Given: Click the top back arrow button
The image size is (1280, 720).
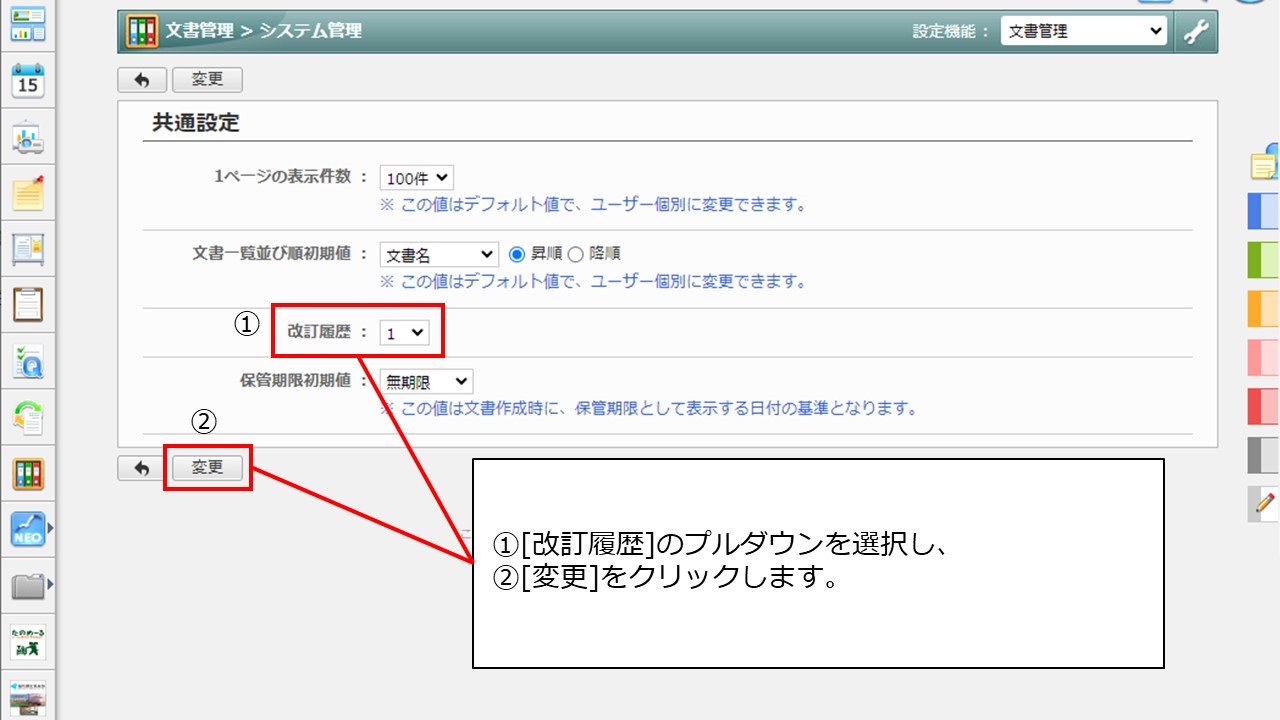Looking at the screenshot, I should (x=142, y=80).
